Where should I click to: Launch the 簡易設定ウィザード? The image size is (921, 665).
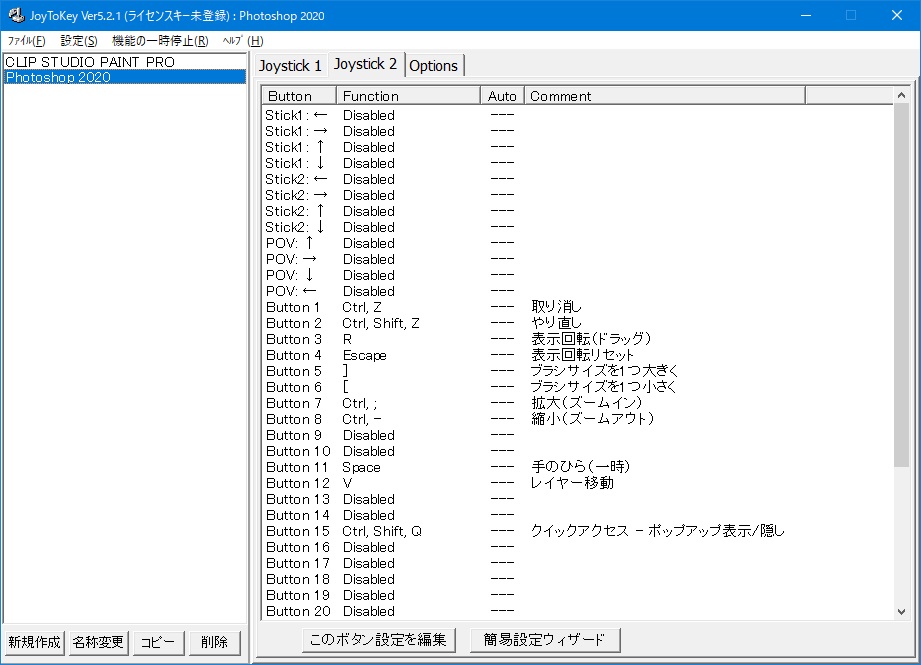544,639
